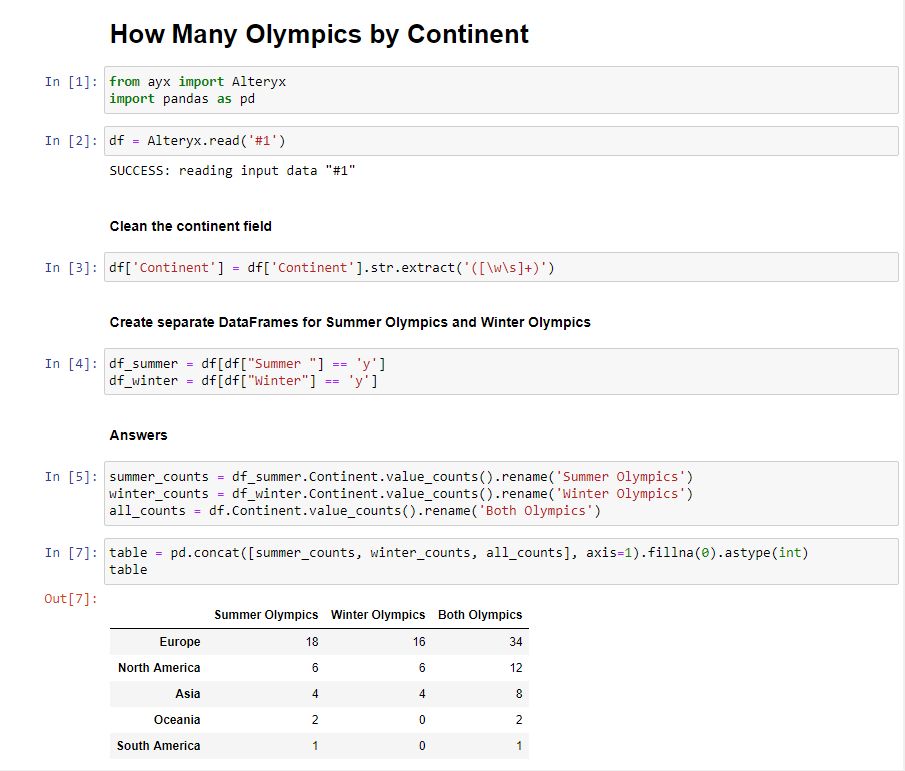Image resolution: width=905 pixels, height=771 pixels.
Task: Click the import code cell for ayx and pandas
Action: 500,90
